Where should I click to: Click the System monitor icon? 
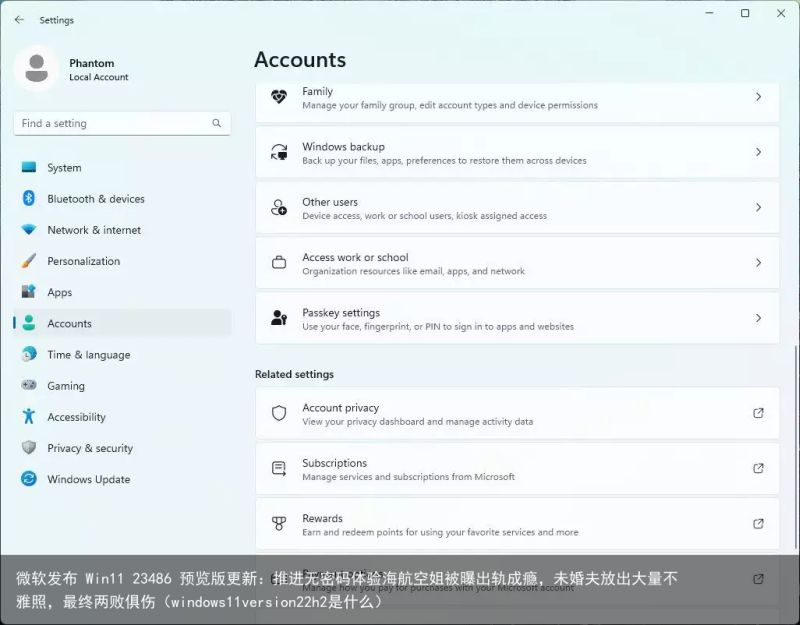[x=29, y=167]
